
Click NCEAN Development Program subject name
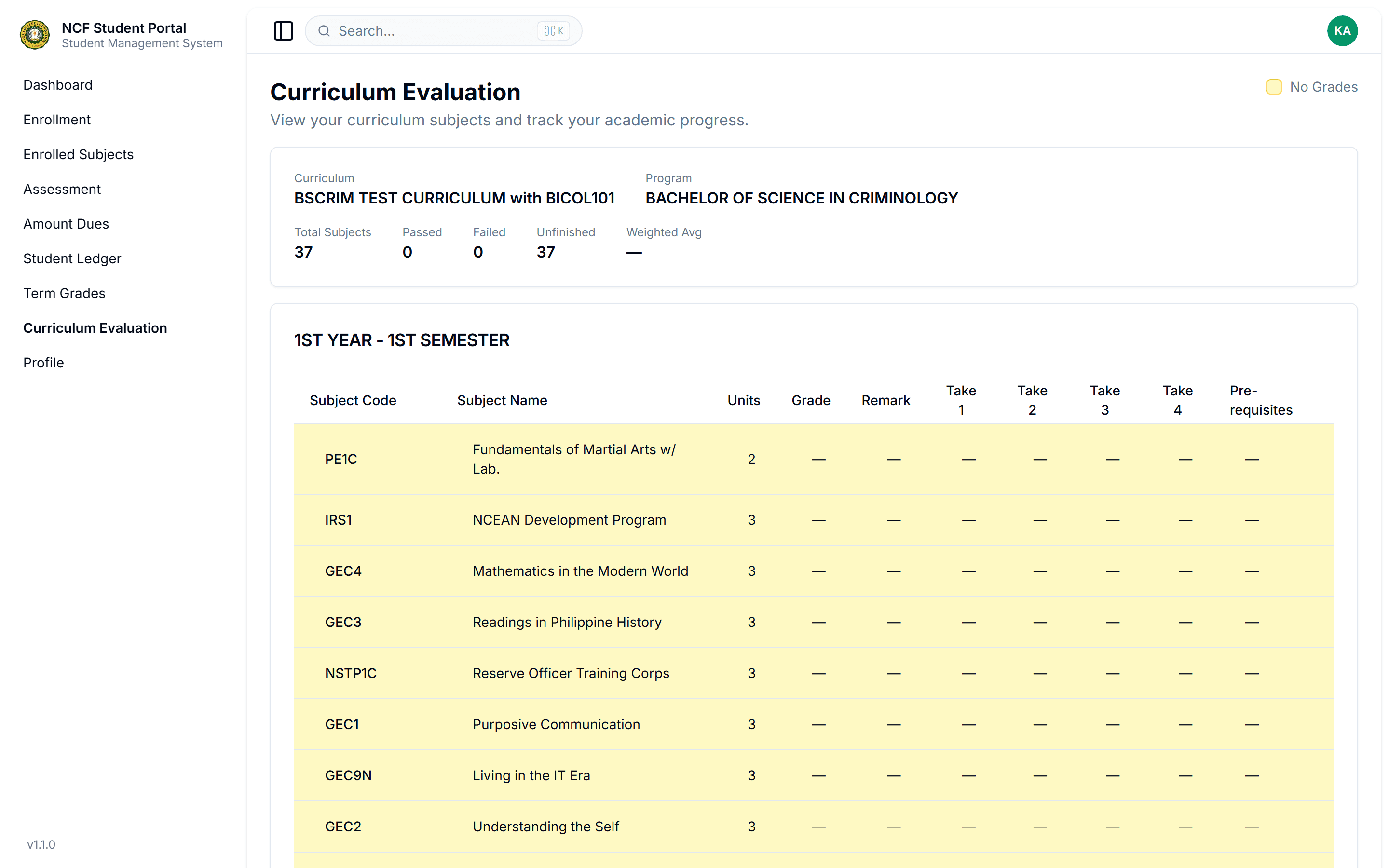click(x=570, y=520)
